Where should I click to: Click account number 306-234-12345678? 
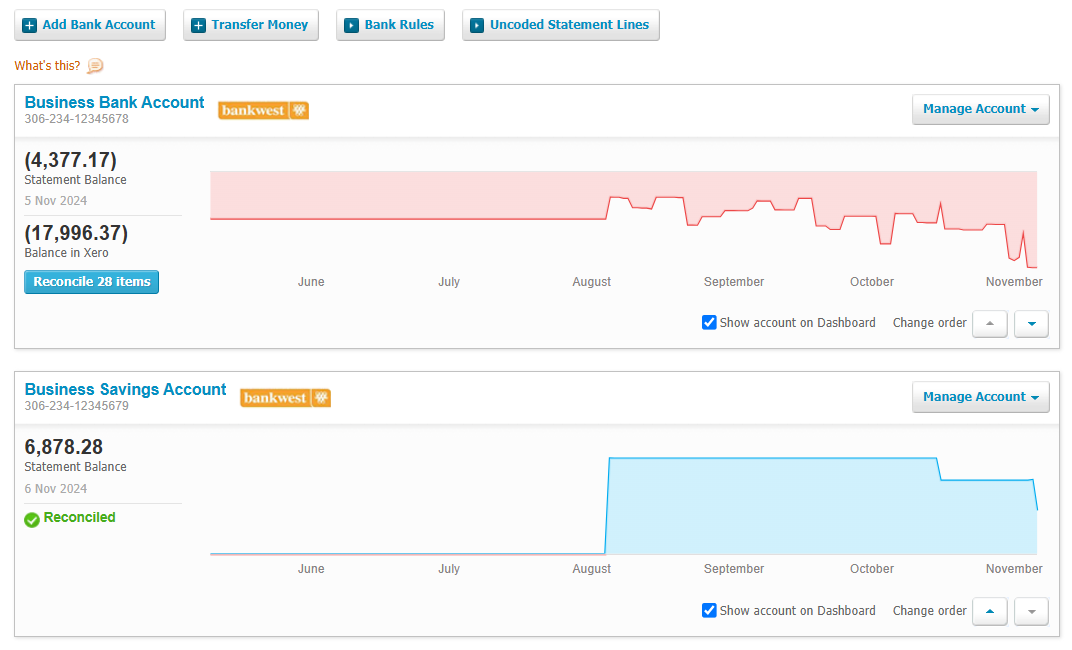point(77,119)
